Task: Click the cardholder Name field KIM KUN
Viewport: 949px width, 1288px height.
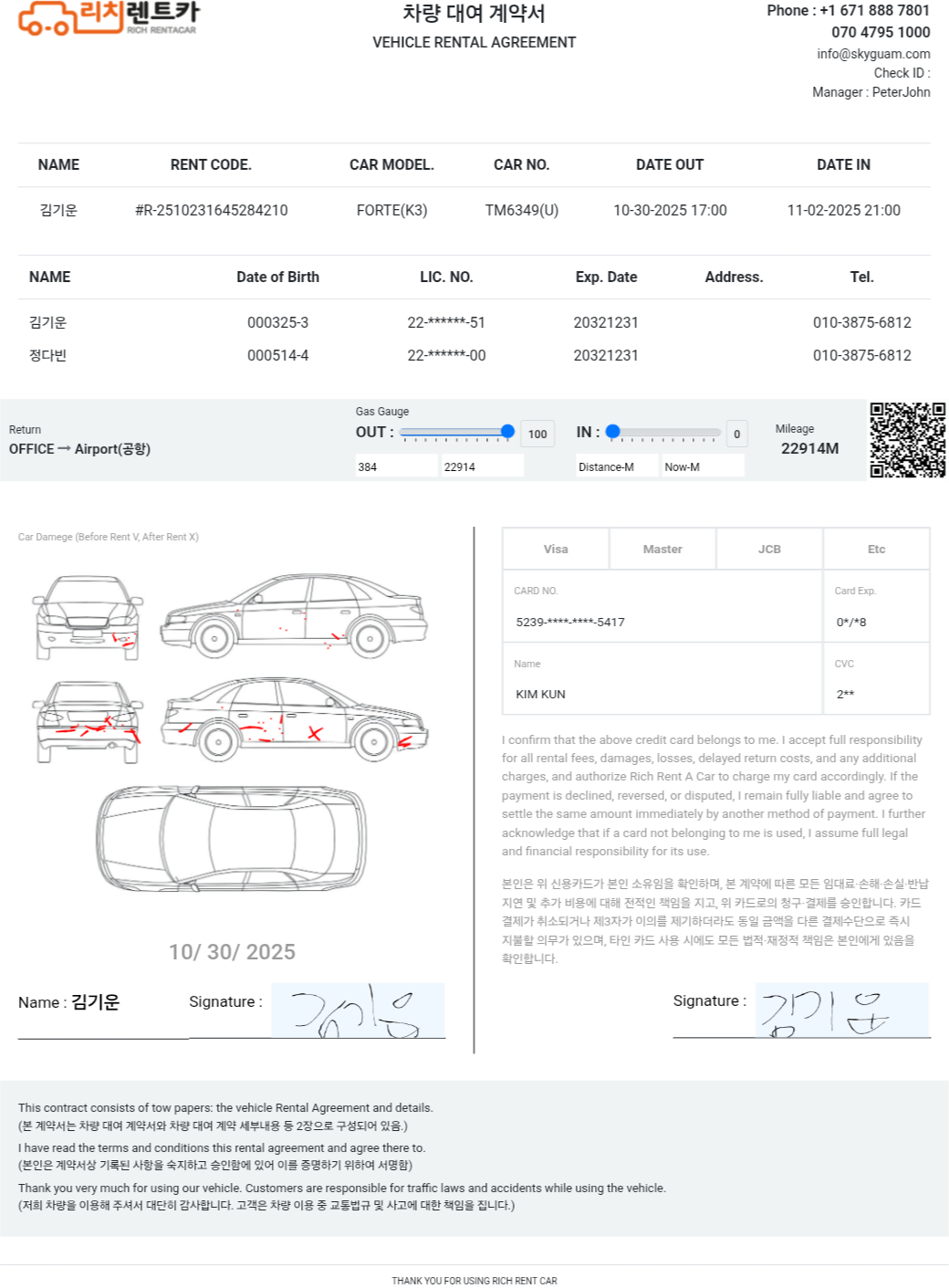Action: 662,694
